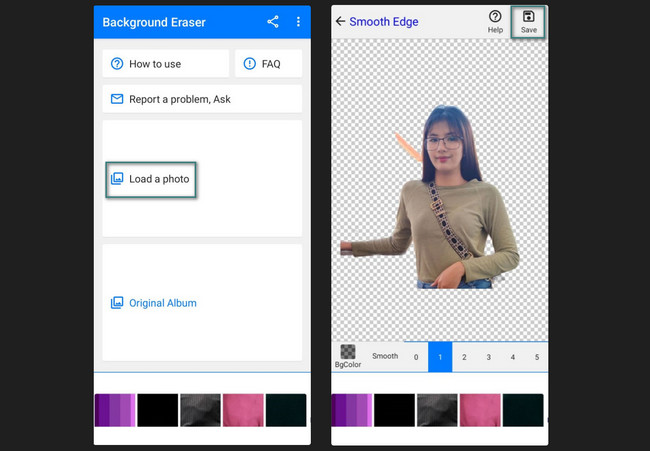Click the cutout woman image on canvas
This screenshot has height=451, width=650.
[431, 197]
